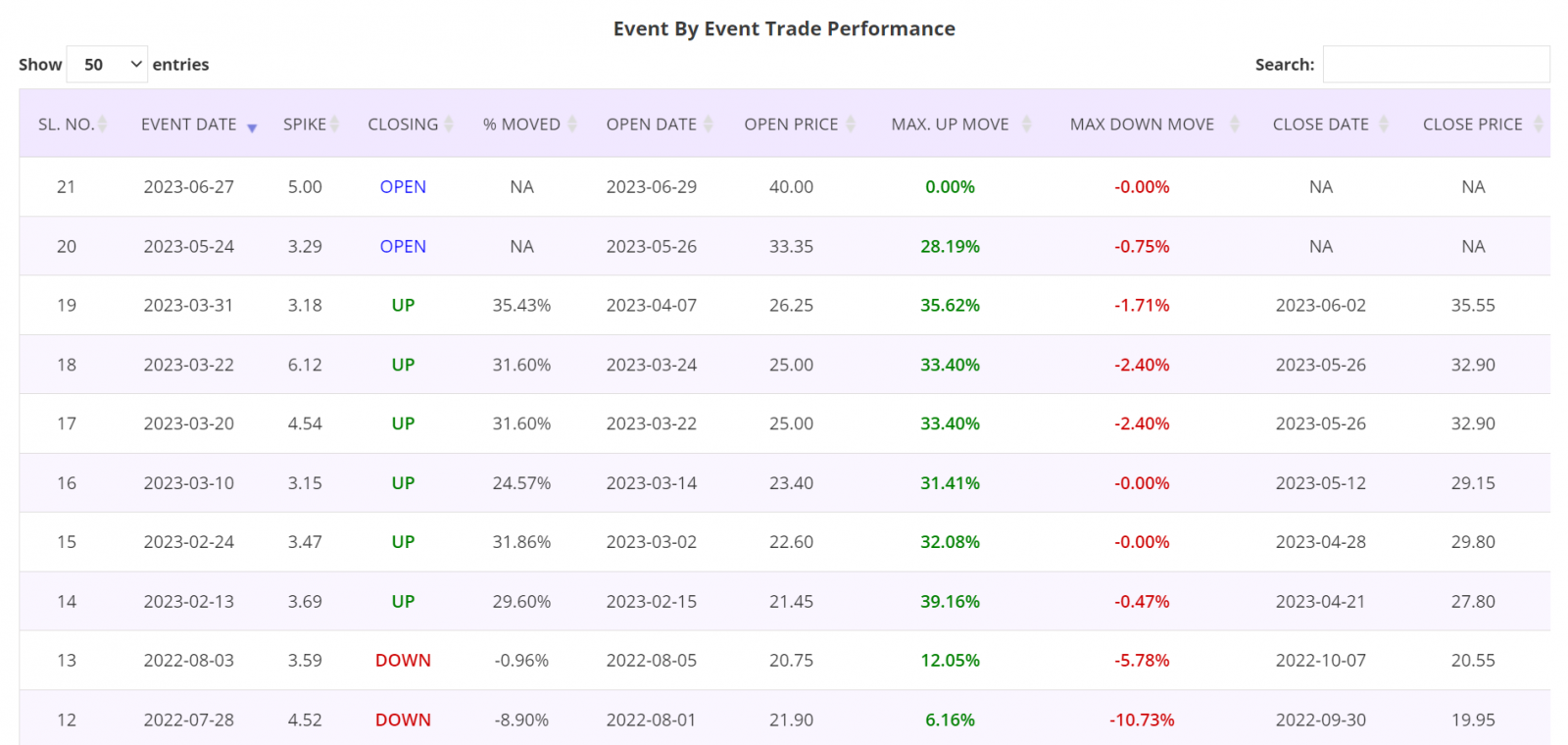Select open date 2023-03-14
1568x745 pixels.
[x=652, y=483]
